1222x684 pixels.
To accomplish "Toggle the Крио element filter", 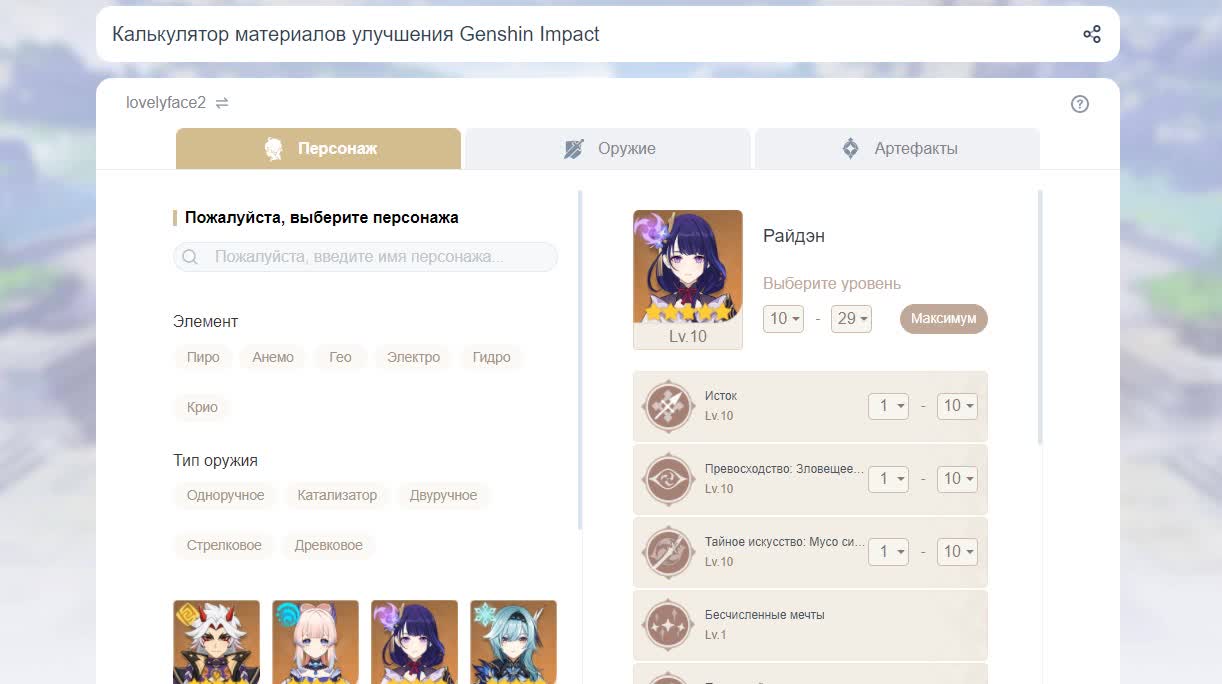I will pyautogui.click(x=202, y=407).
